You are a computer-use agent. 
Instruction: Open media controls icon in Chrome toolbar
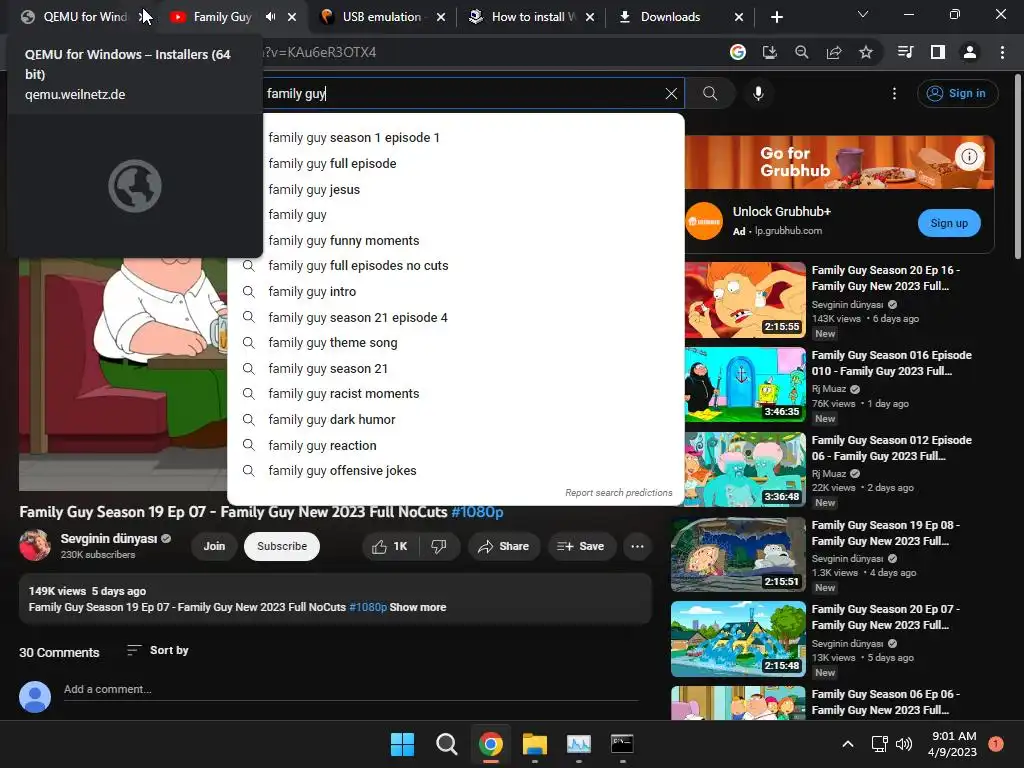(x=906, y=52)
